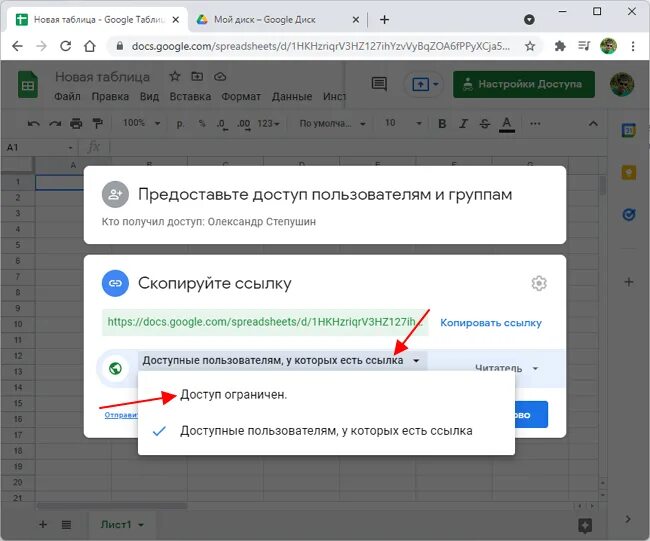This screenshot has width=650, height=541.
Task: Open the media control icon in toolbar
Action: tap(584, 46)
